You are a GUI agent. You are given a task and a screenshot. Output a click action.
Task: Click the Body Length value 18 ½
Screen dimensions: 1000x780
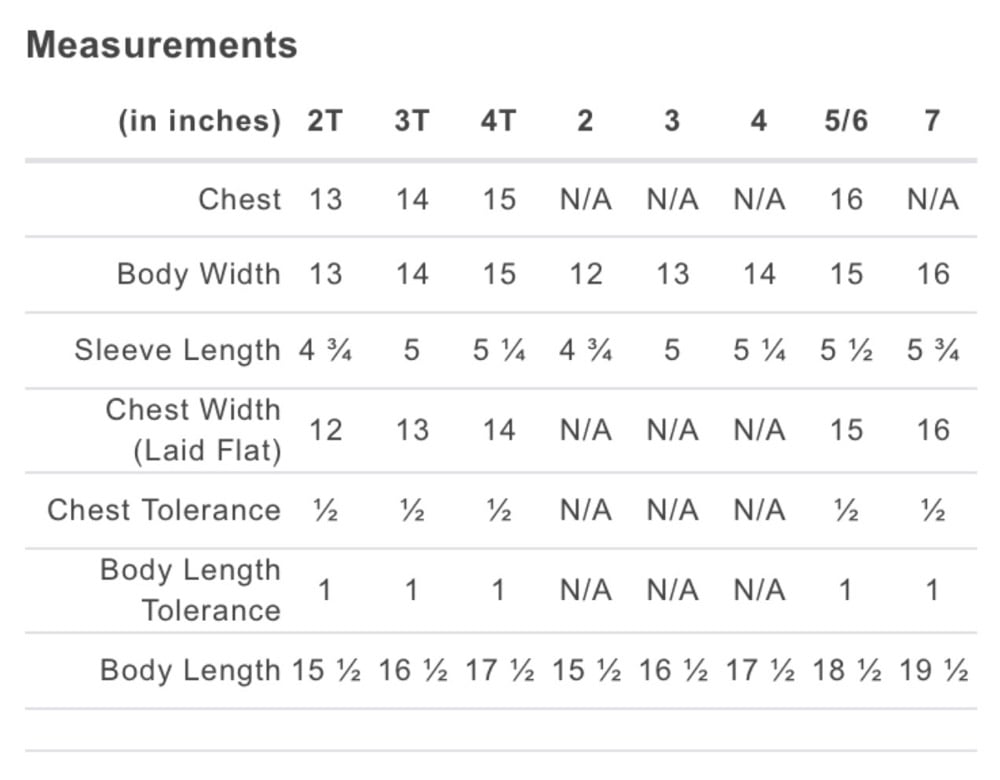coord(847,670)
